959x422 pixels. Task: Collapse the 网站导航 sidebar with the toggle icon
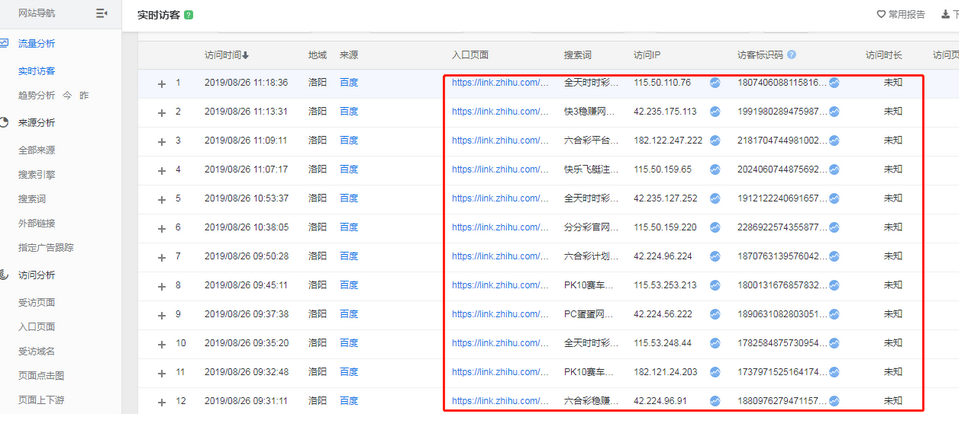101,13
